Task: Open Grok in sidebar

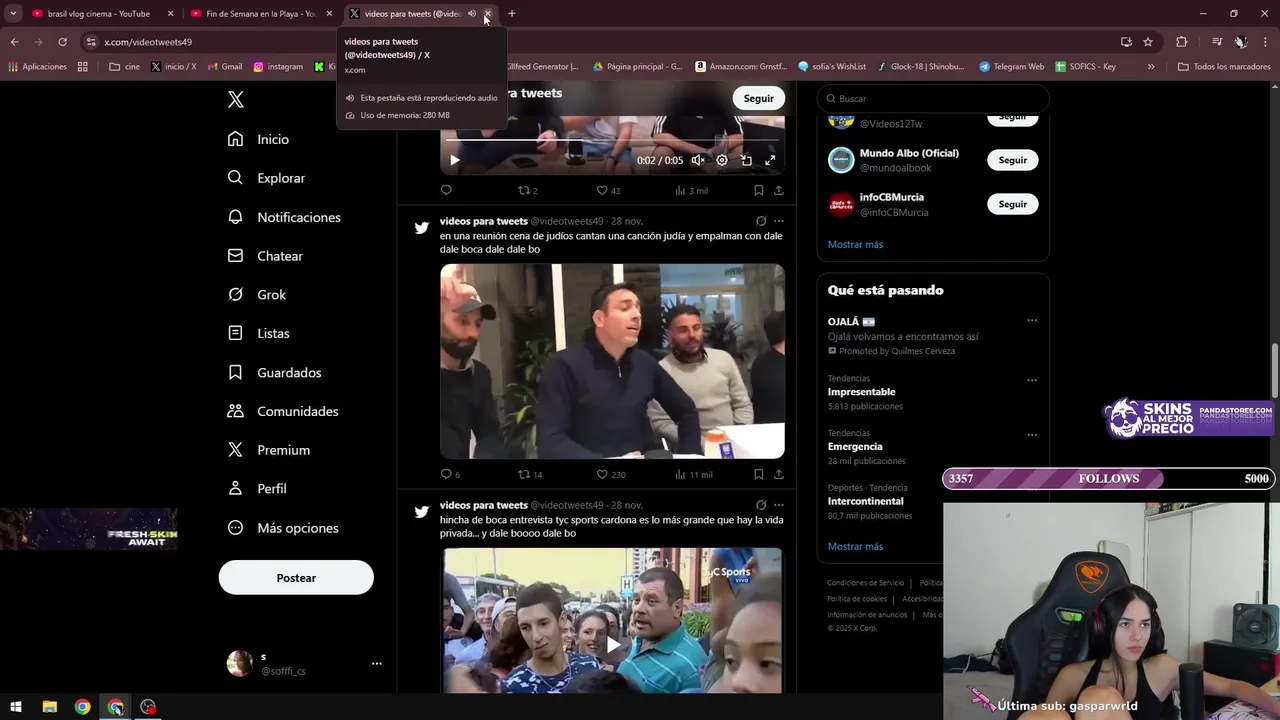Action: click(x=256, y=295)
